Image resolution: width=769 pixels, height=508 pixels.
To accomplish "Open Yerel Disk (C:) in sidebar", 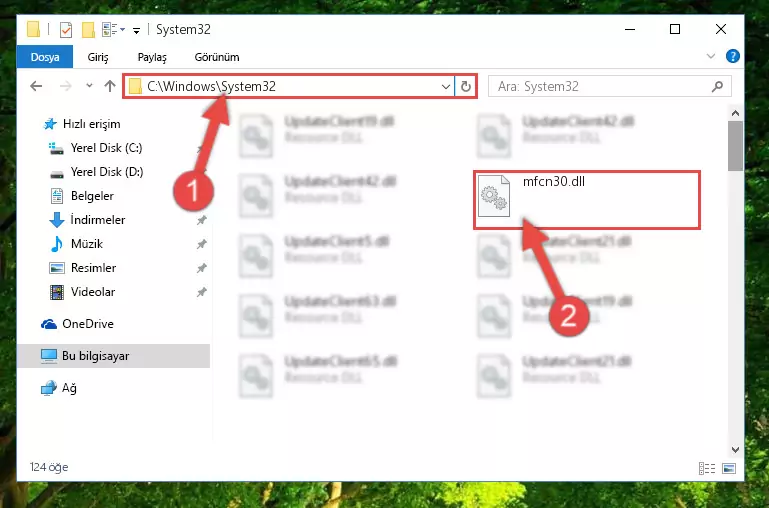I will click(x=106, y=148).
